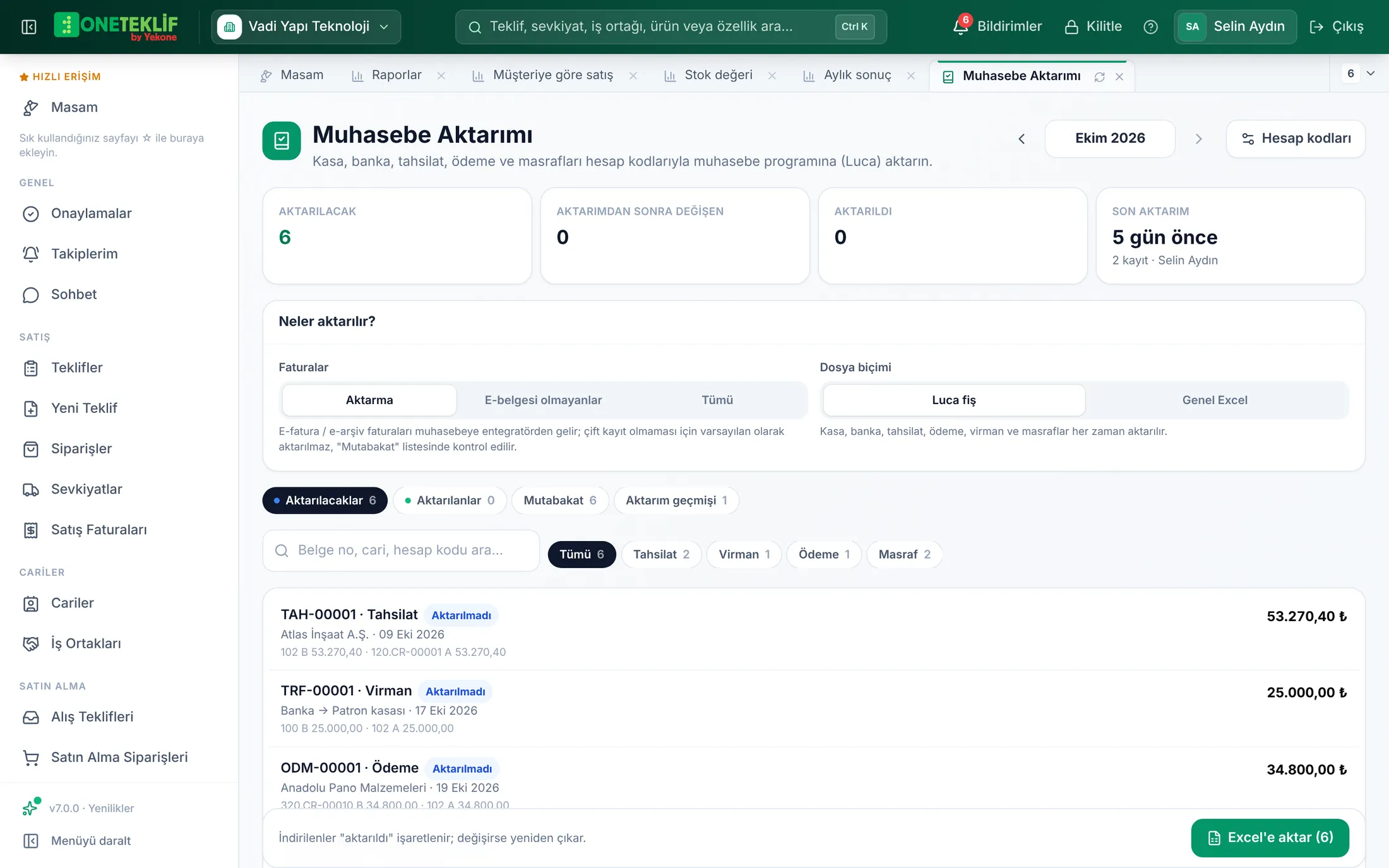1389x868 pixels.
Task: Go to Sevkiyatlar in sidebar
Action: tap(119, 489)
